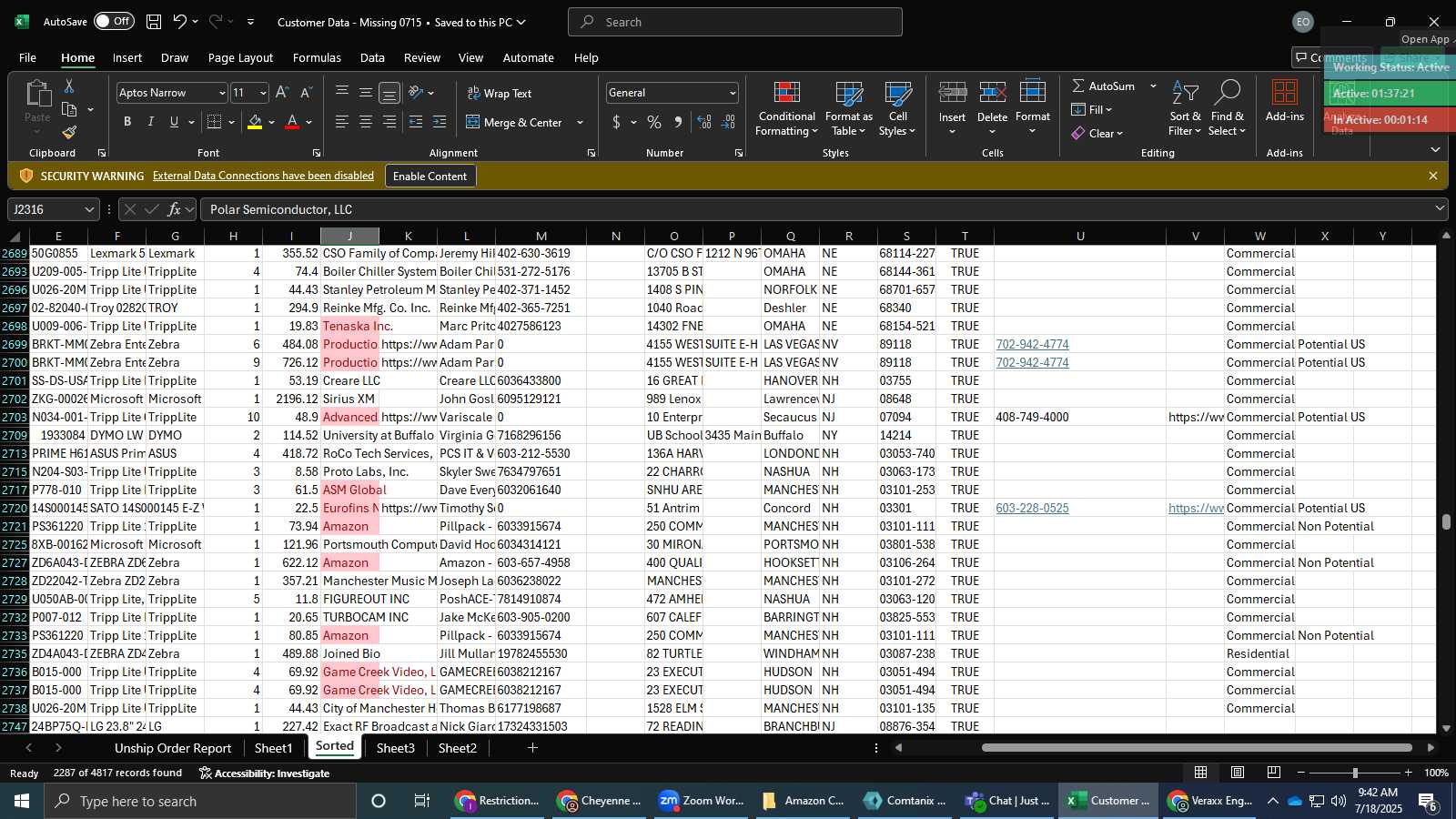Screen dimensions: 1456x819
Task: Click the Delete cells icon
Action: pyautogui.click(x=992, y=94)
